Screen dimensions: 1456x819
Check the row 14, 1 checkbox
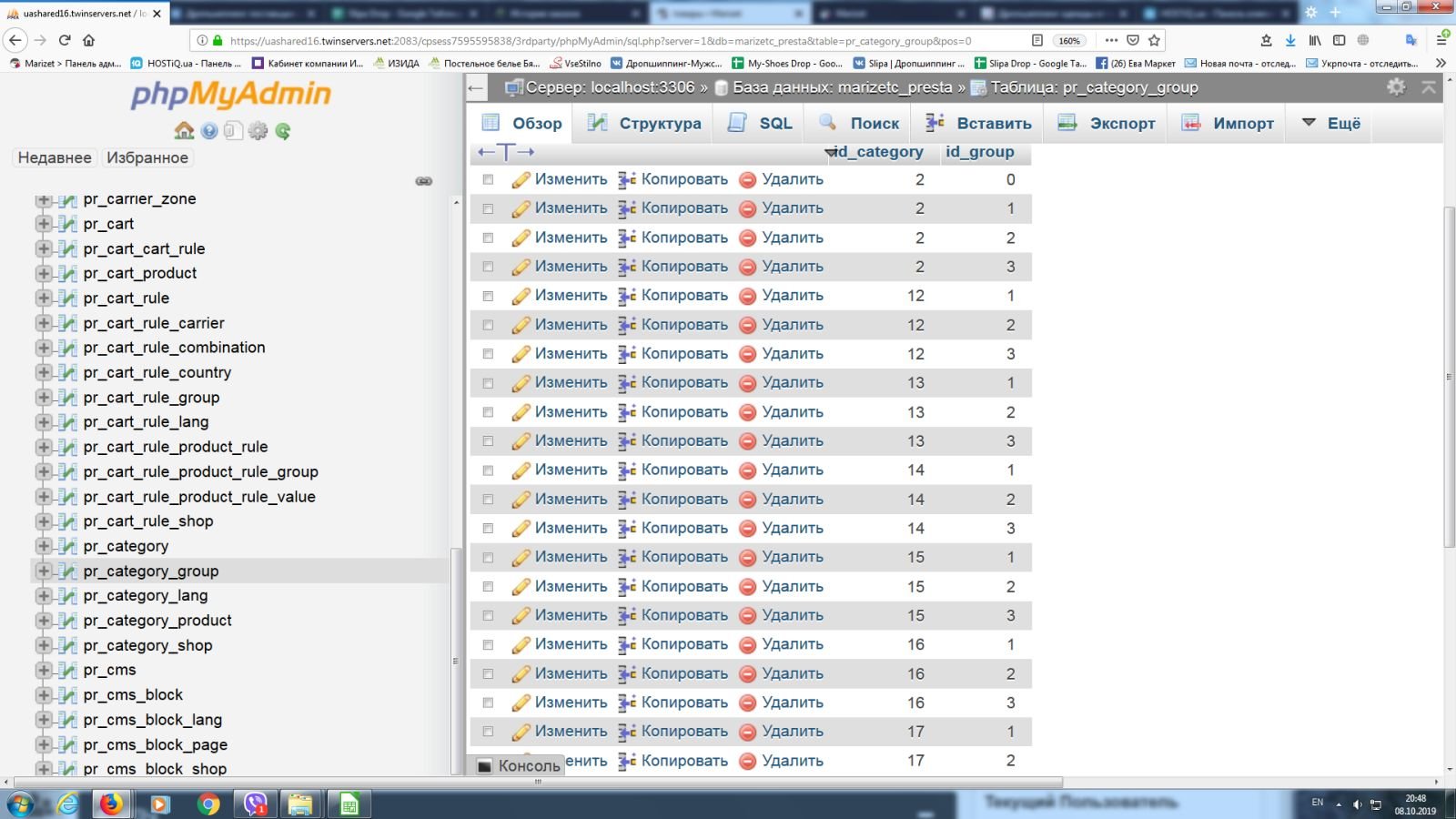[489, 470]
